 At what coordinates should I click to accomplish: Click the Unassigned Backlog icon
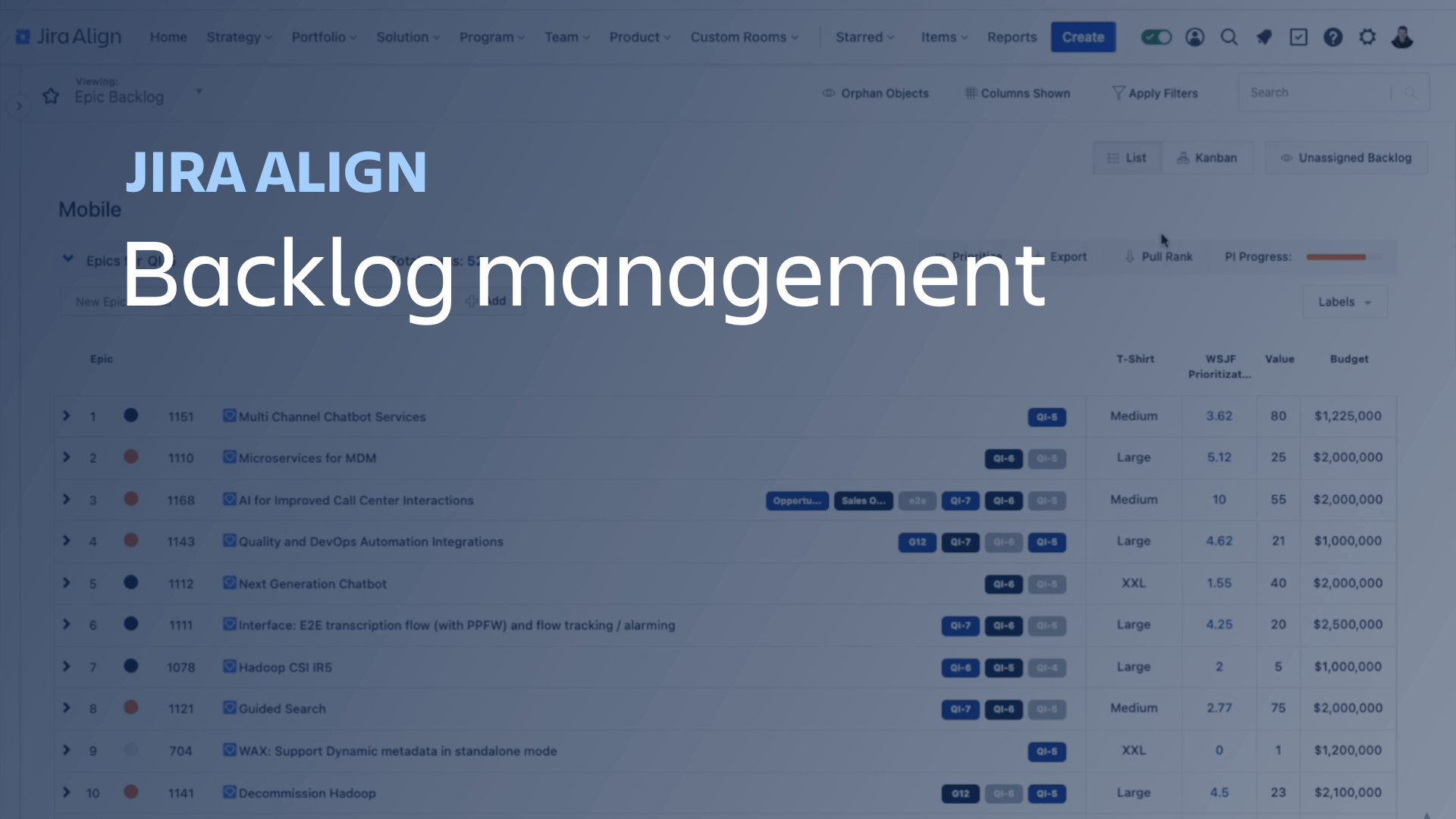pos(1285,157)
